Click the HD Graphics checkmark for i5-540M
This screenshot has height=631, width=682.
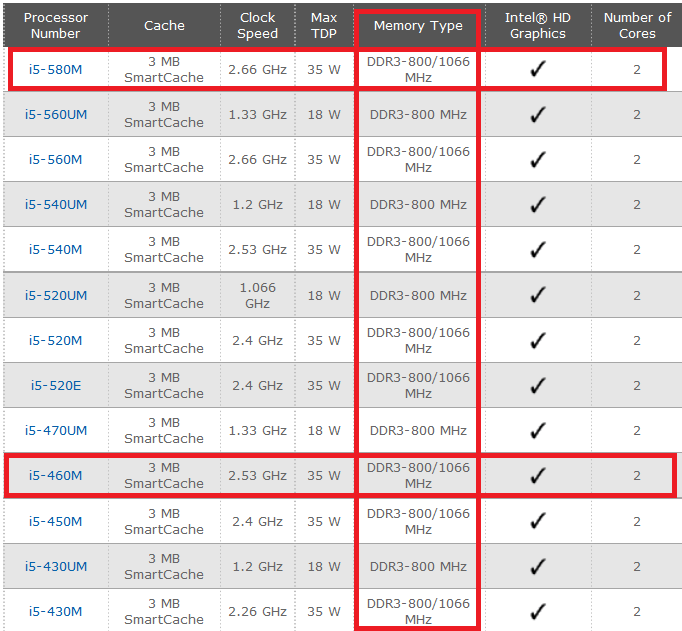click(x=538, y=249)
